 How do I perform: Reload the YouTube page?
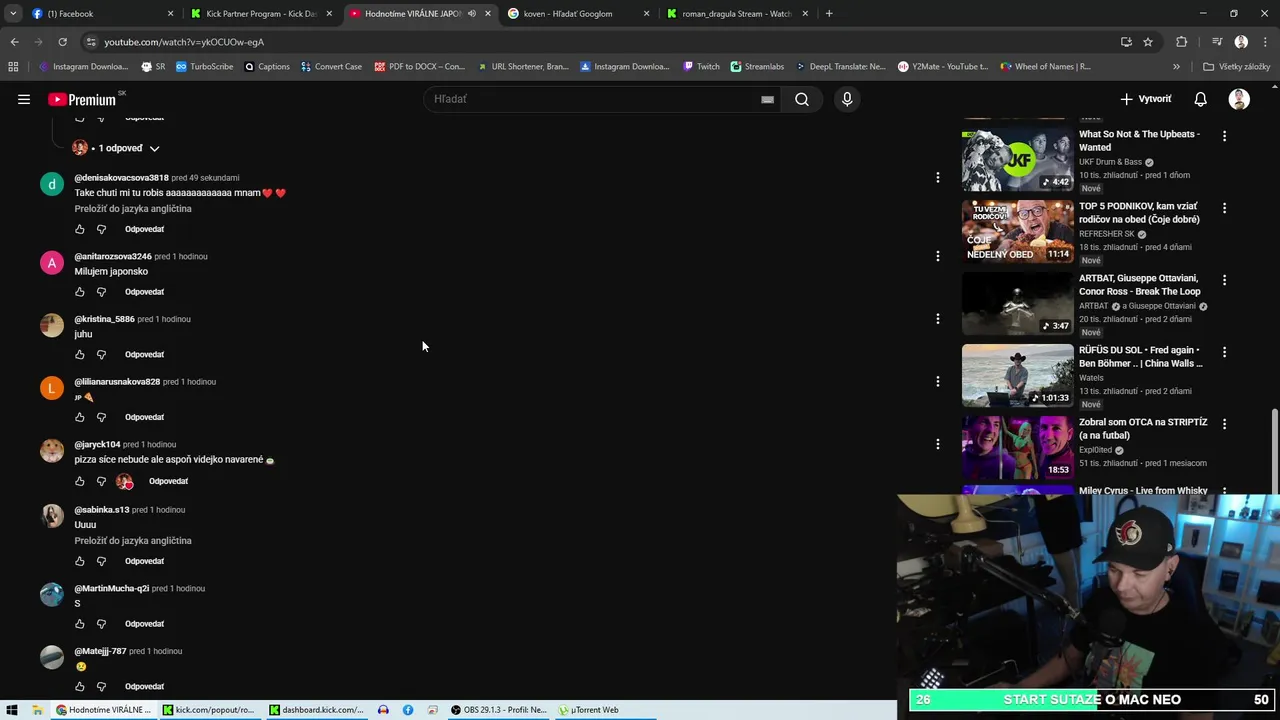(62, 42)
